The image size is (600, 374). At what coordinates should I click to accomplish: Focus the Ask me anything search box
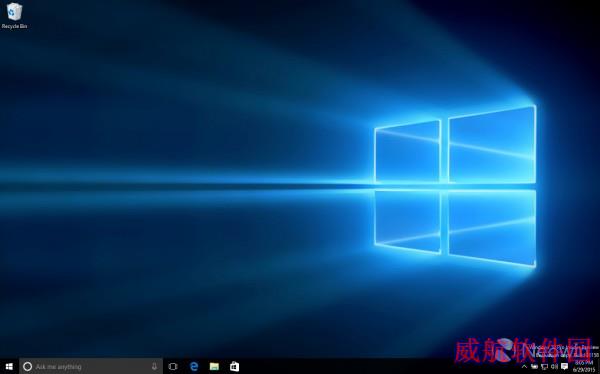pyautogui.click(x=91, y=366)
